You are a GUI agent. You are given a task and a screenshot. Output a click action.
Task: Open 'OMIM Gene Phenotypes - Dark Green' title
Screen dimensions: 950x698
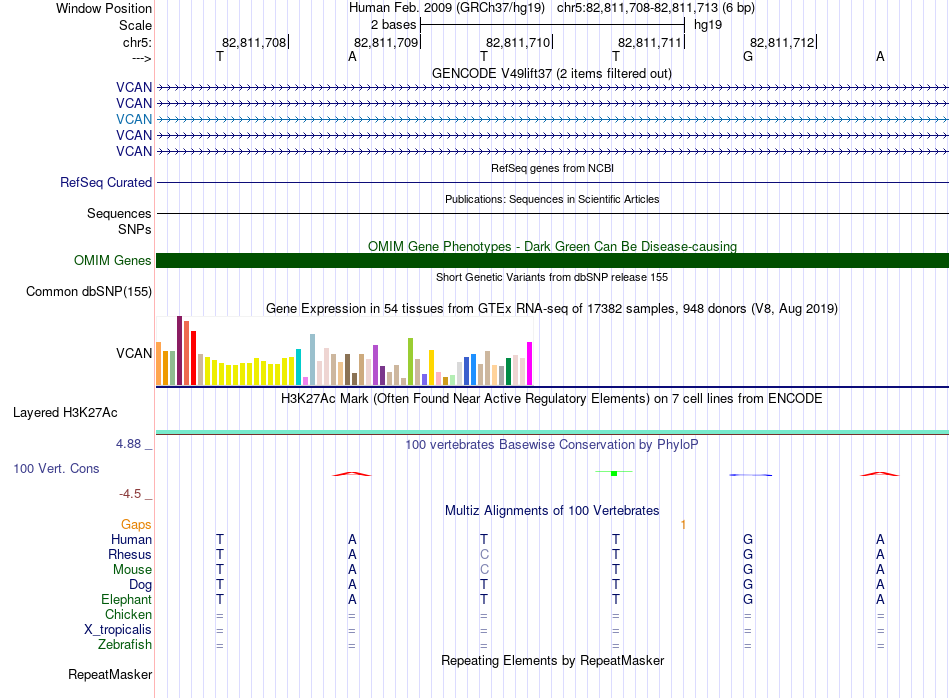point(552,246)
